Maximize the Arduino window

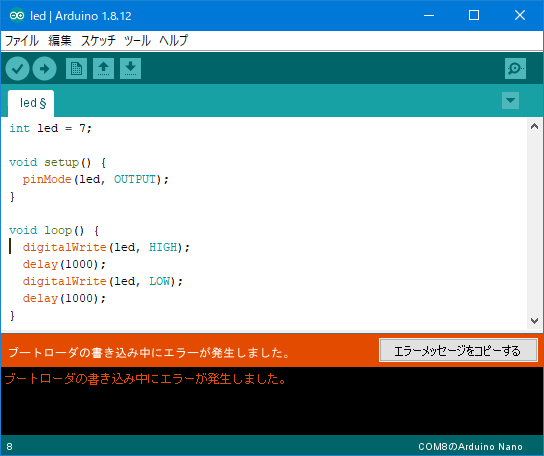474,15
